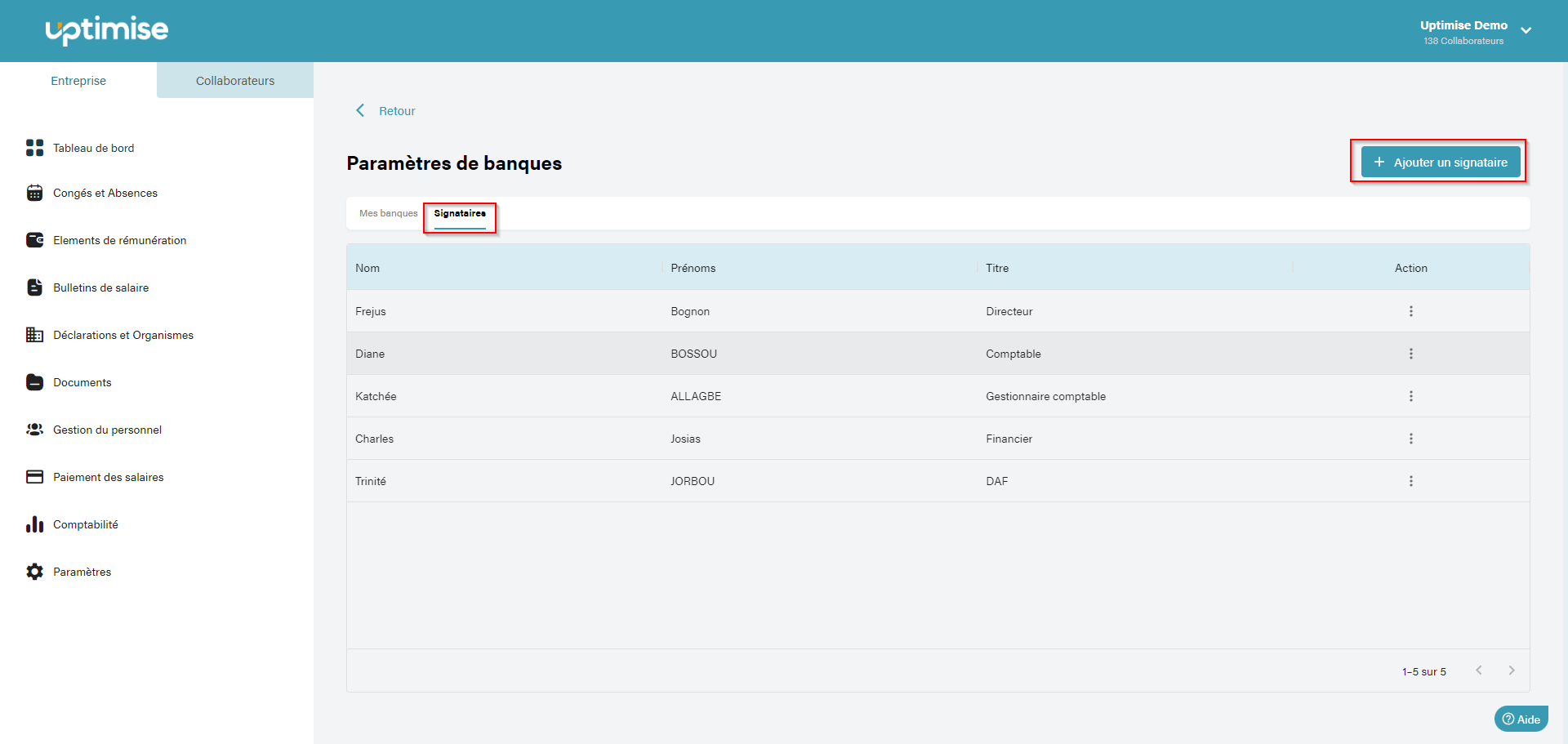Open the Paramètres menu item
This screenshot has height=744, width=1568.
(82, 572)
